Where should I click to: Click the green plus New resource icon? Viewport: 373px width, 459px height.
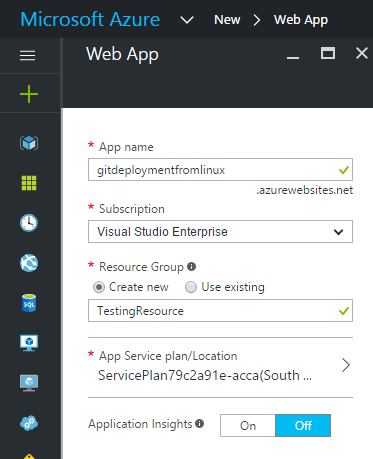pyautogui.click(x=29, y=94)
